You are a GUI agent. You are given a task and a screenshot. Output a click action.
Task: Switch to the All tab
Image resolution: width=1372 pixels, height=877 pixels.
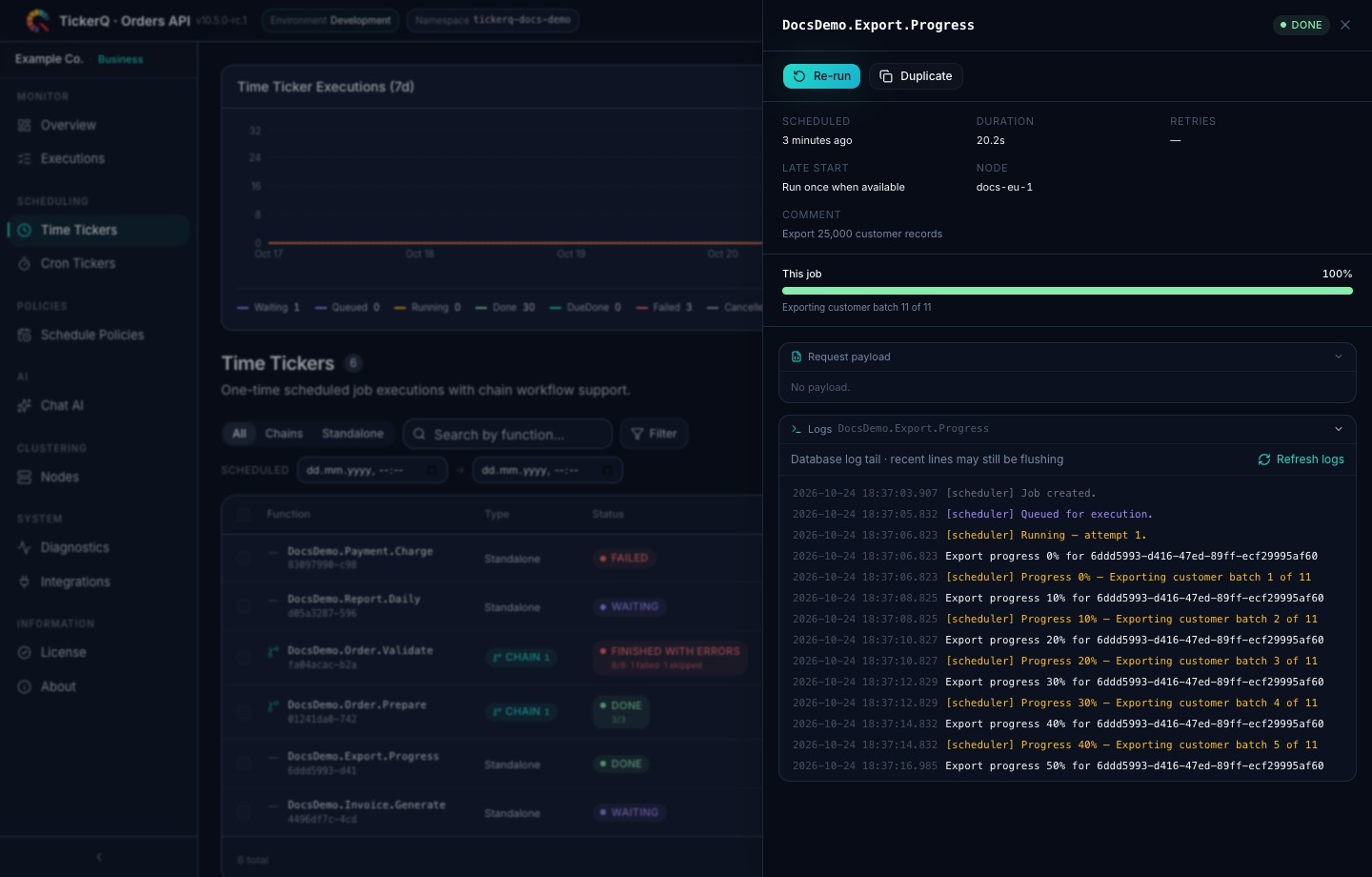click(x=239, y=434)
